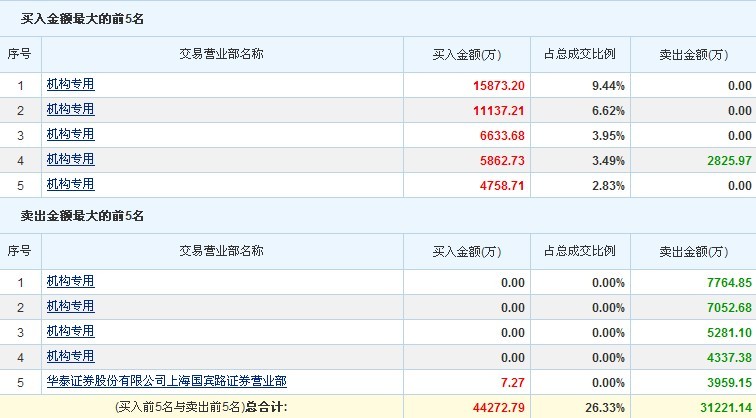
Task: Open 华泰证券上海国宾路证券营业部 link
Action: pos(167,381)
